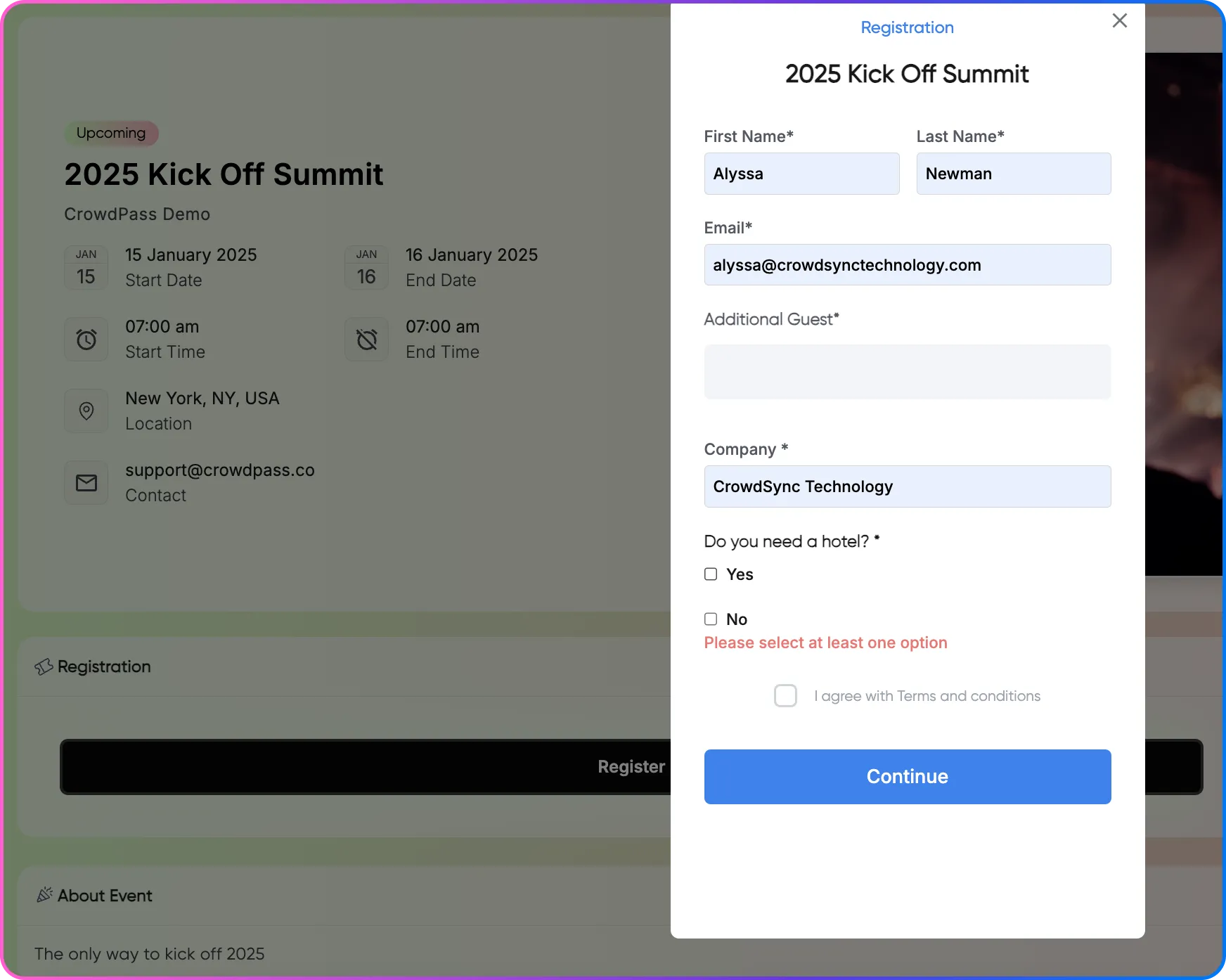The width and height of the screenshot is (1226, 980).
Task: Click the ticket icon beside Registration section
Action: [44, 666]
